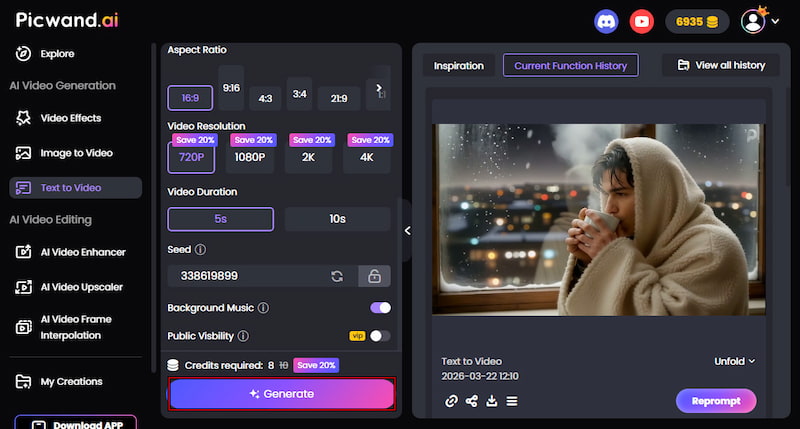The height and width of the screenshot is (429, 800).
Task: Expand the account menu chevron
Action: click(x=775, y=21)
